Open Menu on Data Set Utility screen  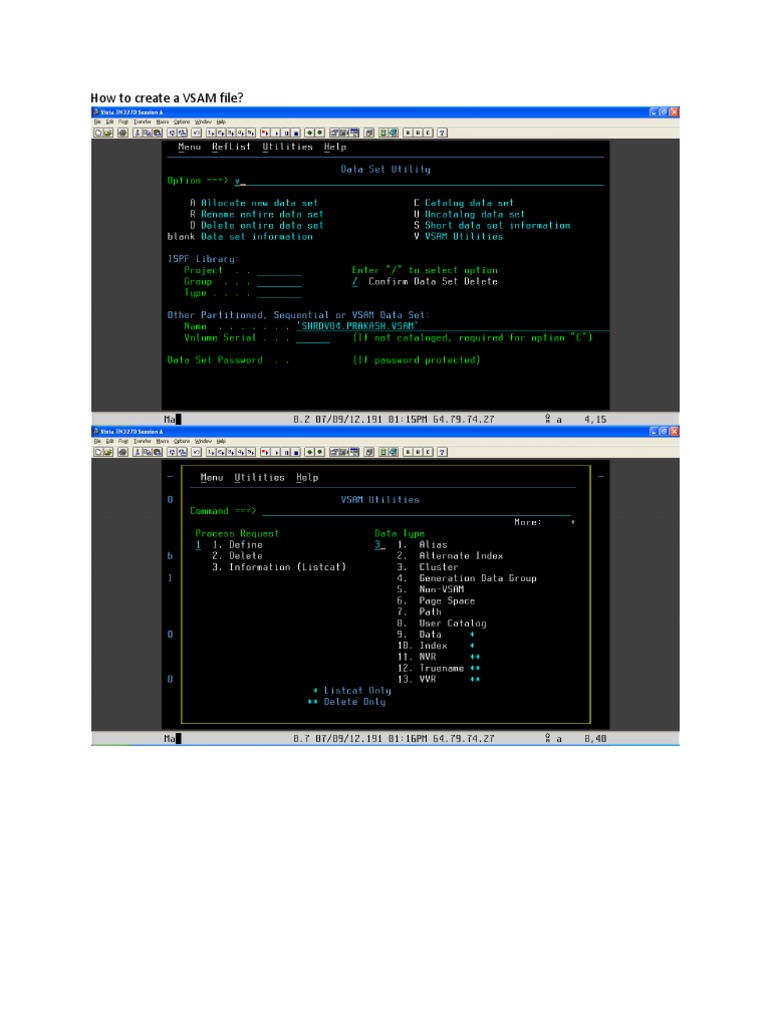pyautogui.click(x=189, y=147)
